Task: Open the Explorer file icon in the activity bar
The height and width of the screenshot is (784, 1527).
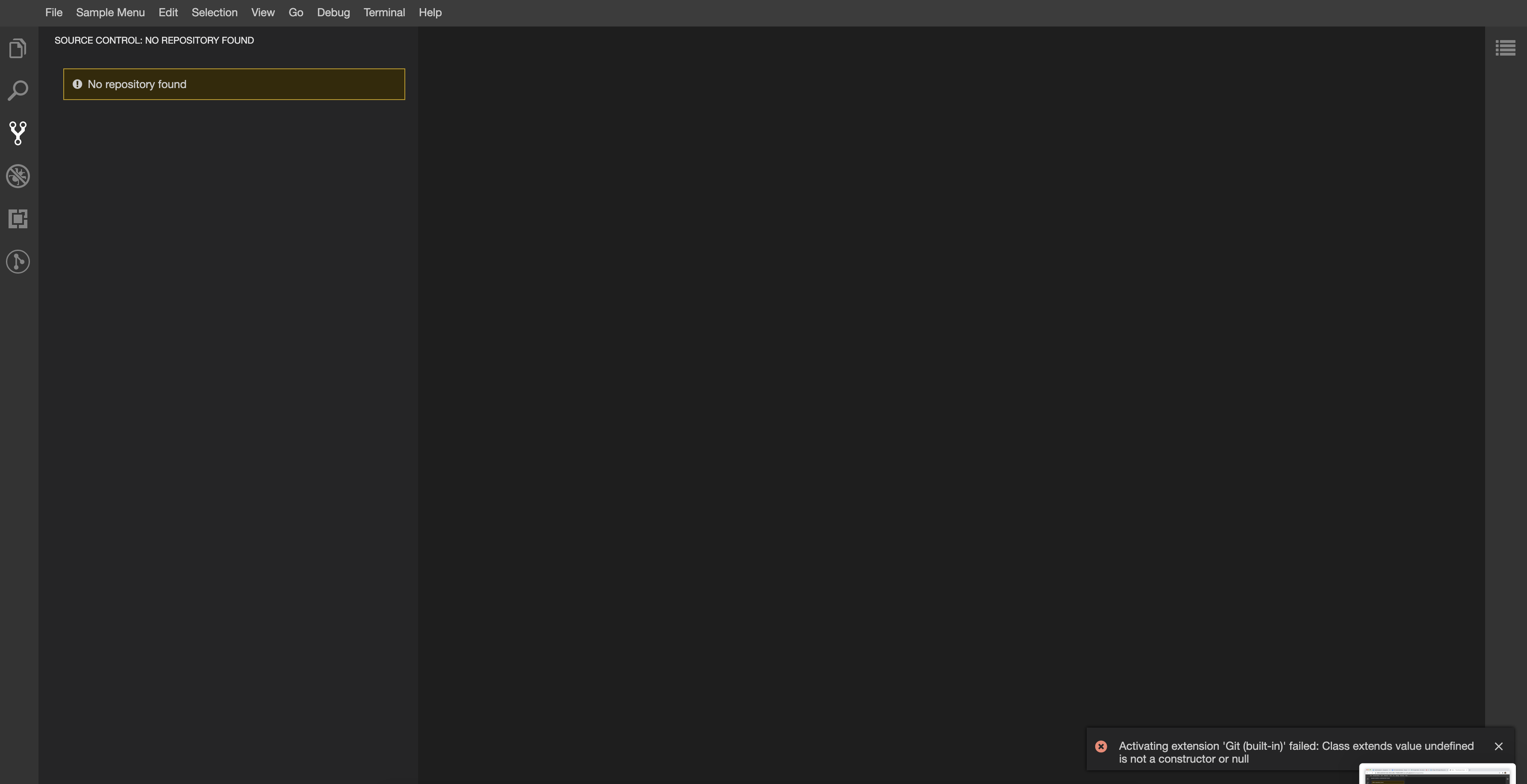Action: 17,48
